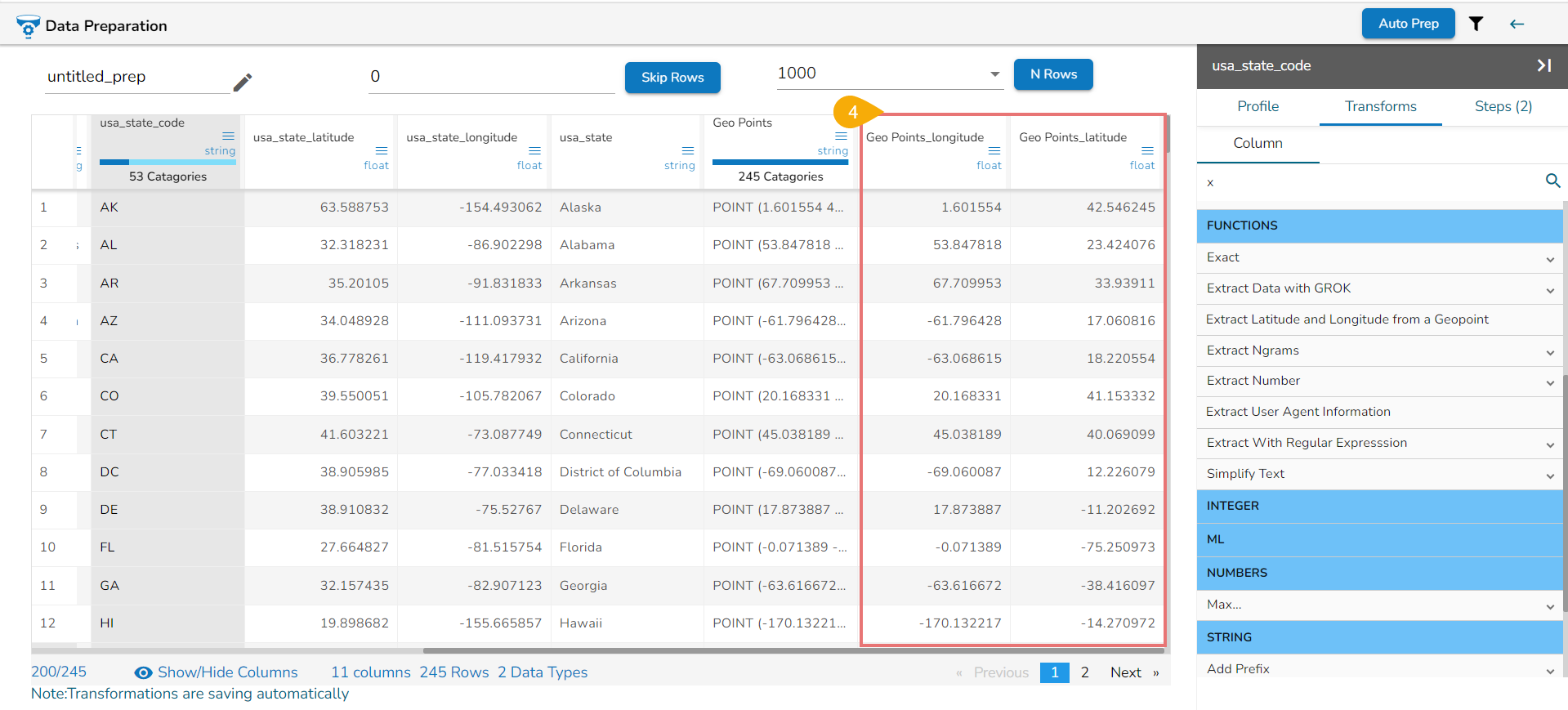Switch to the Profile tab
This screenshot has width=1568, height=710.
click(1258, 106)
